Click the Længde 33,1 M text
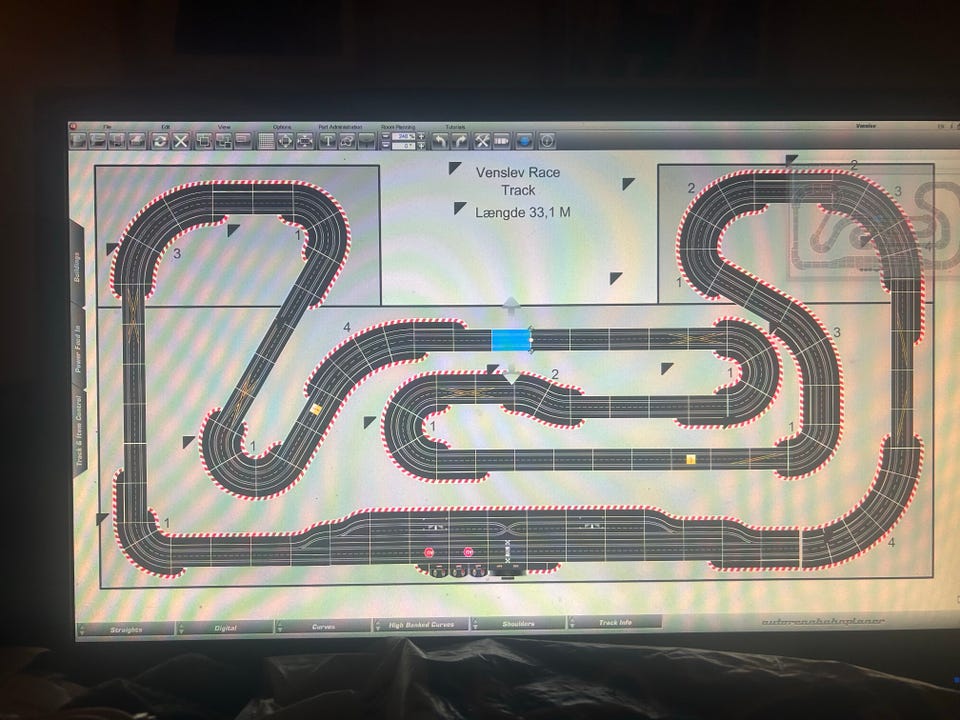 (x=523, y=212)
